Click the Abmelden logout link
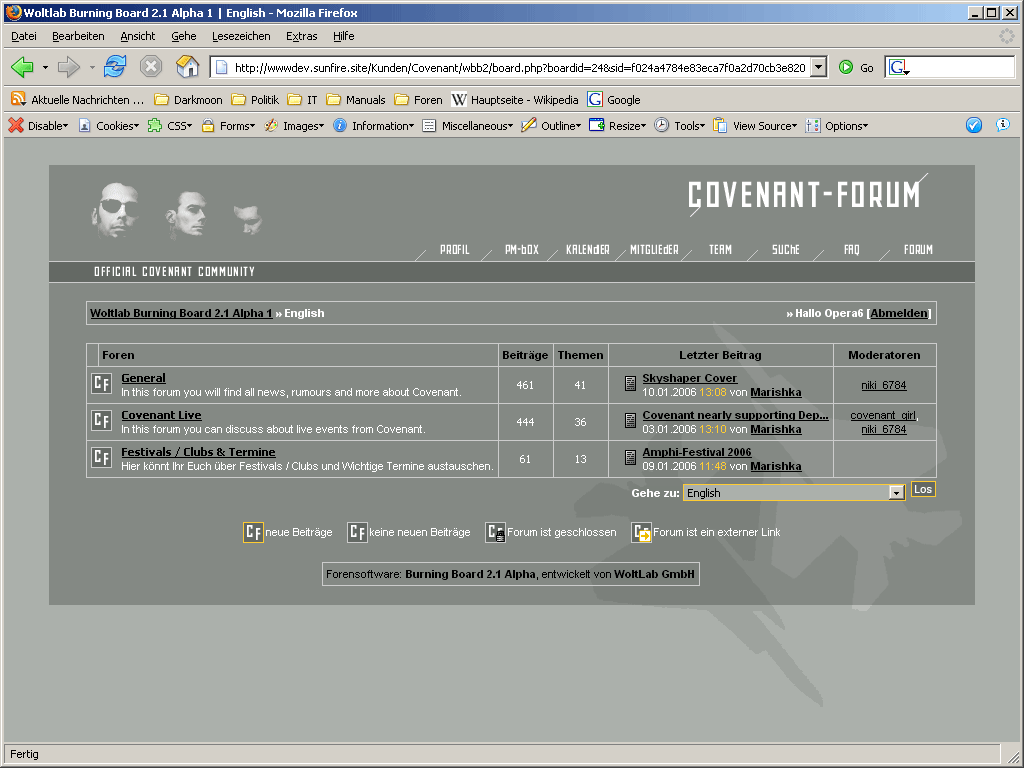Screen dimensions: 1024x768 [899, 313]
